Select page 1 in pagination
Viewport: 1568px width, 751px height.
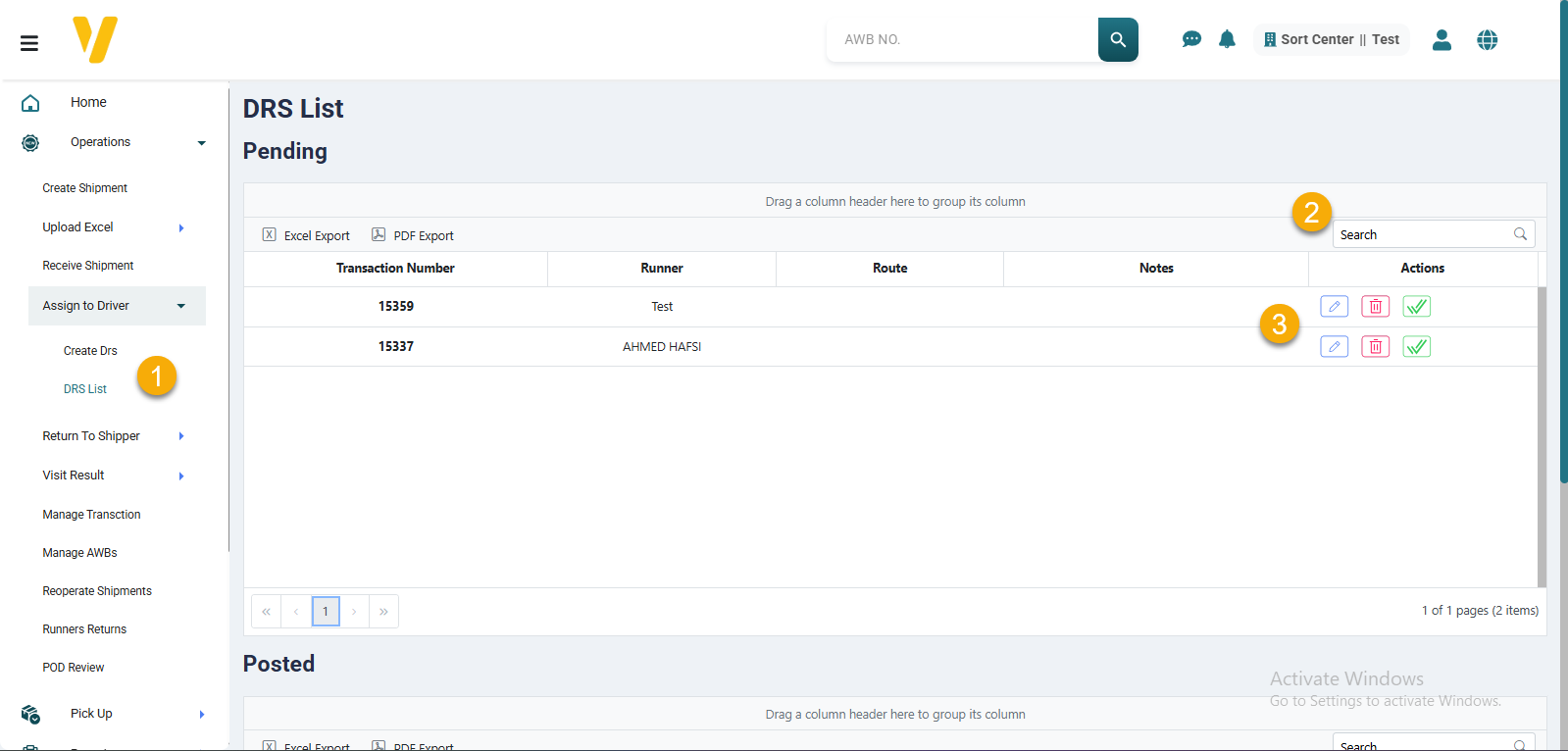pyautogui.click(x=326, y=612)
